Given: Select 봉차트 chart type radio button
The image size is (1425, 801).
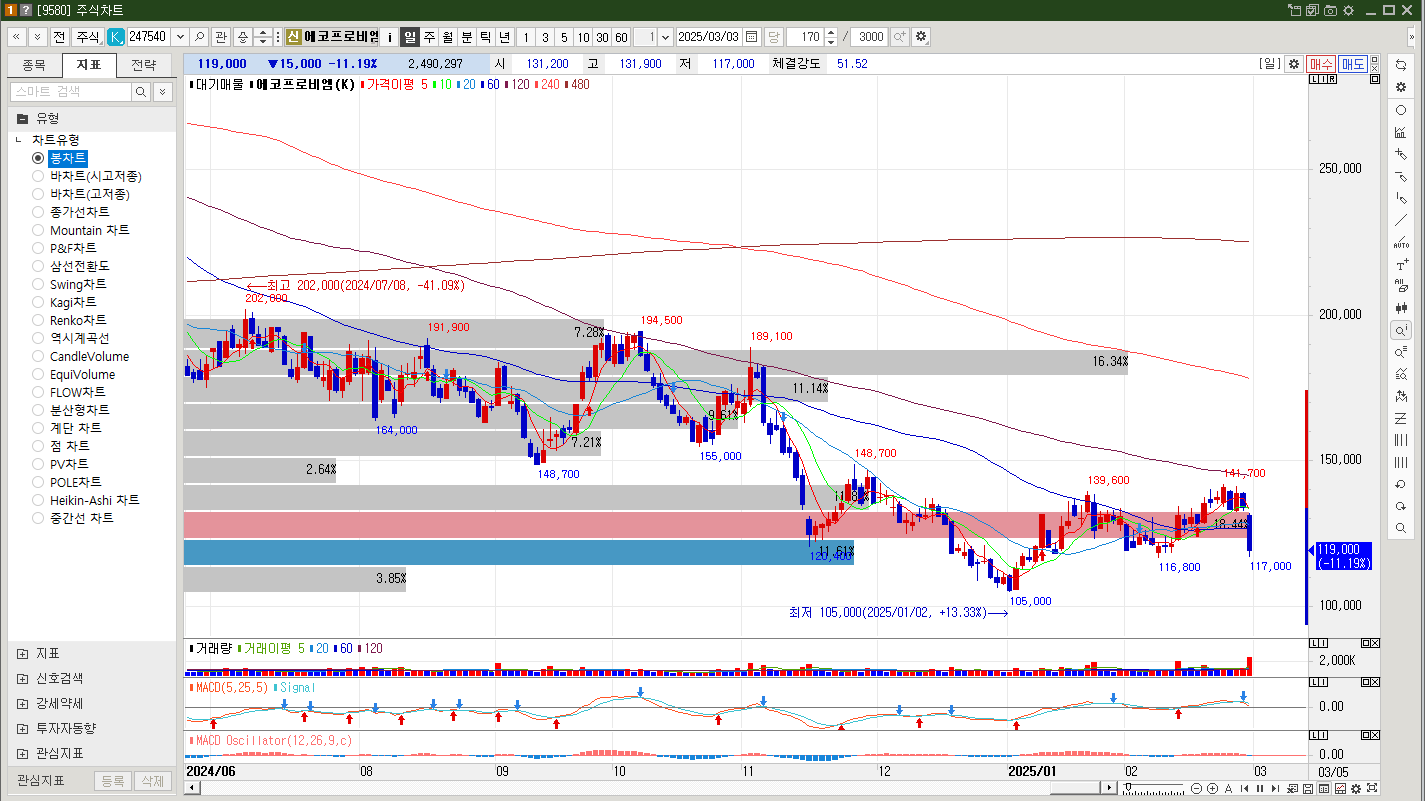Looking at the screenshot, I should pyautogui.click(x=38, y=158).
